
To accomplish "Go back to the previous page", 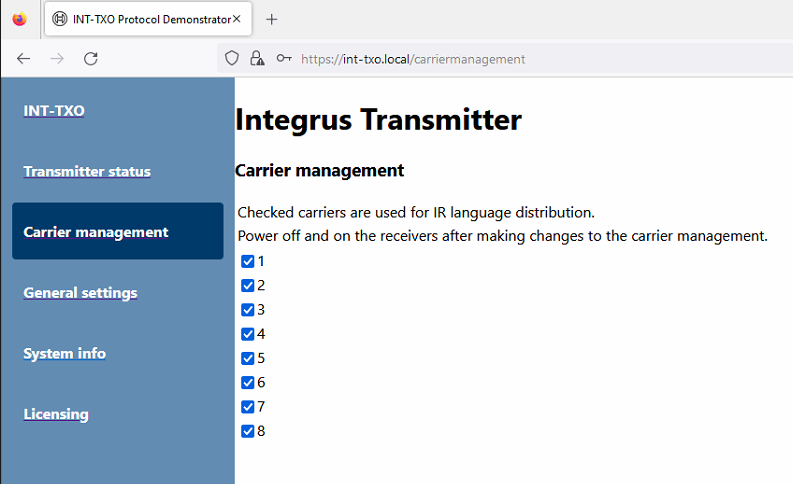I will 23,59.
